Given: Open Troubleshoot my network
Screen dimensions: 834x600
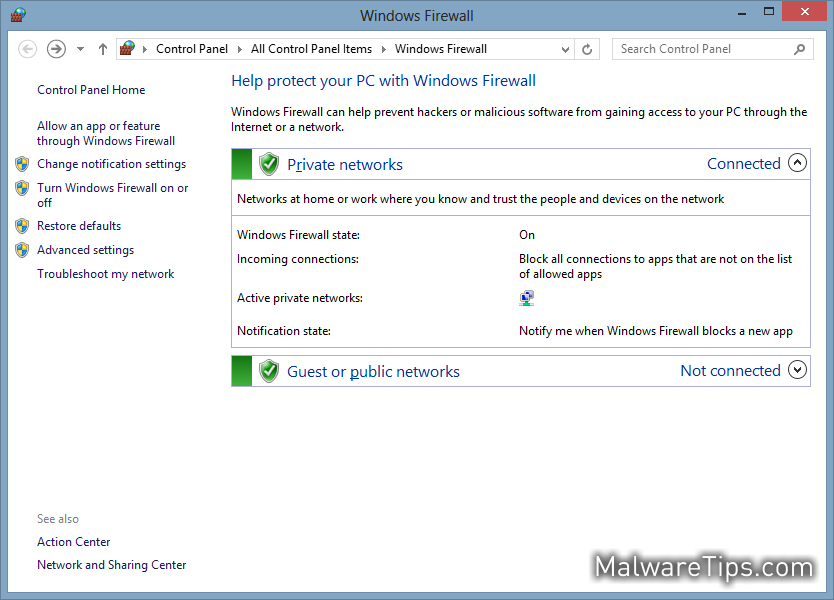Looking at the screenshot, I should pos(105,274).
